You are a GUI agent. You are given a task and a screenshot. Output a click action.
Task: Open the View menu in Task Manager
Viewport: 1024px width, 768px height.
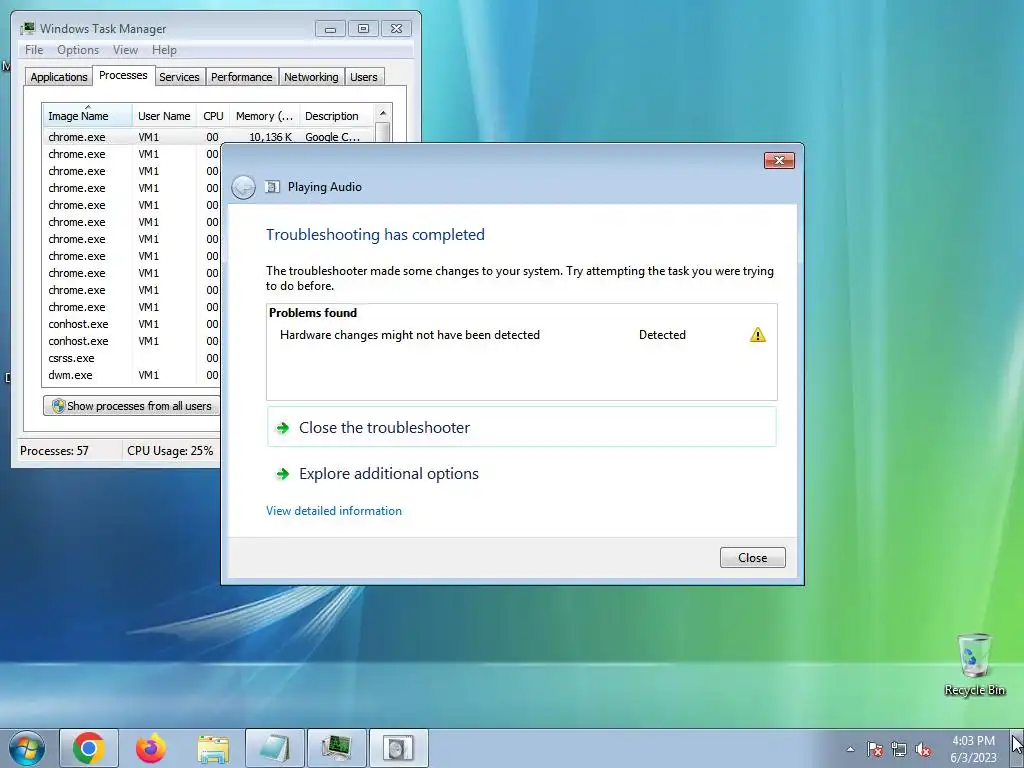(125, 50)
